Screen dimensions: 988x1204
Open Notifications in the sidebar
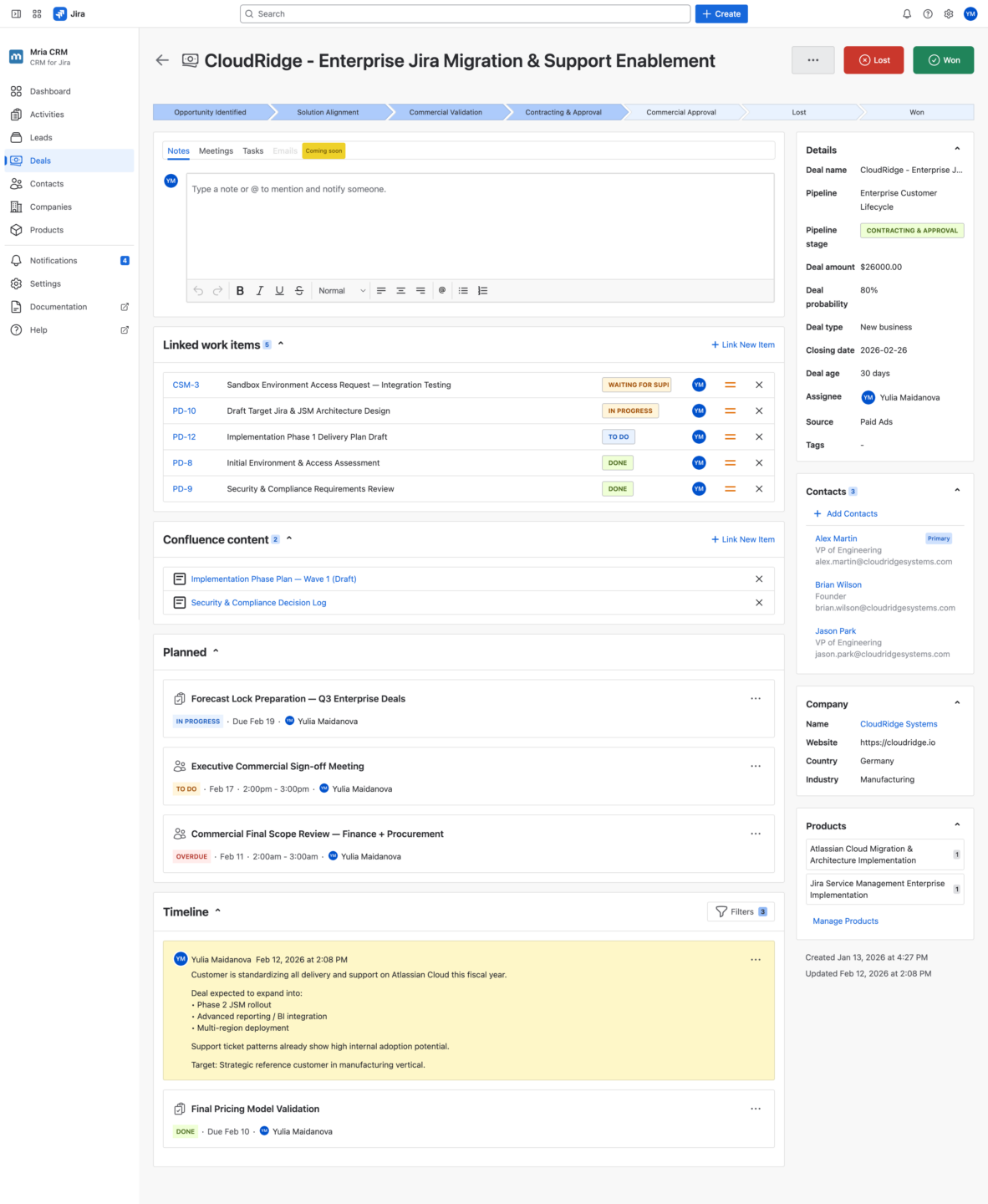69,261
